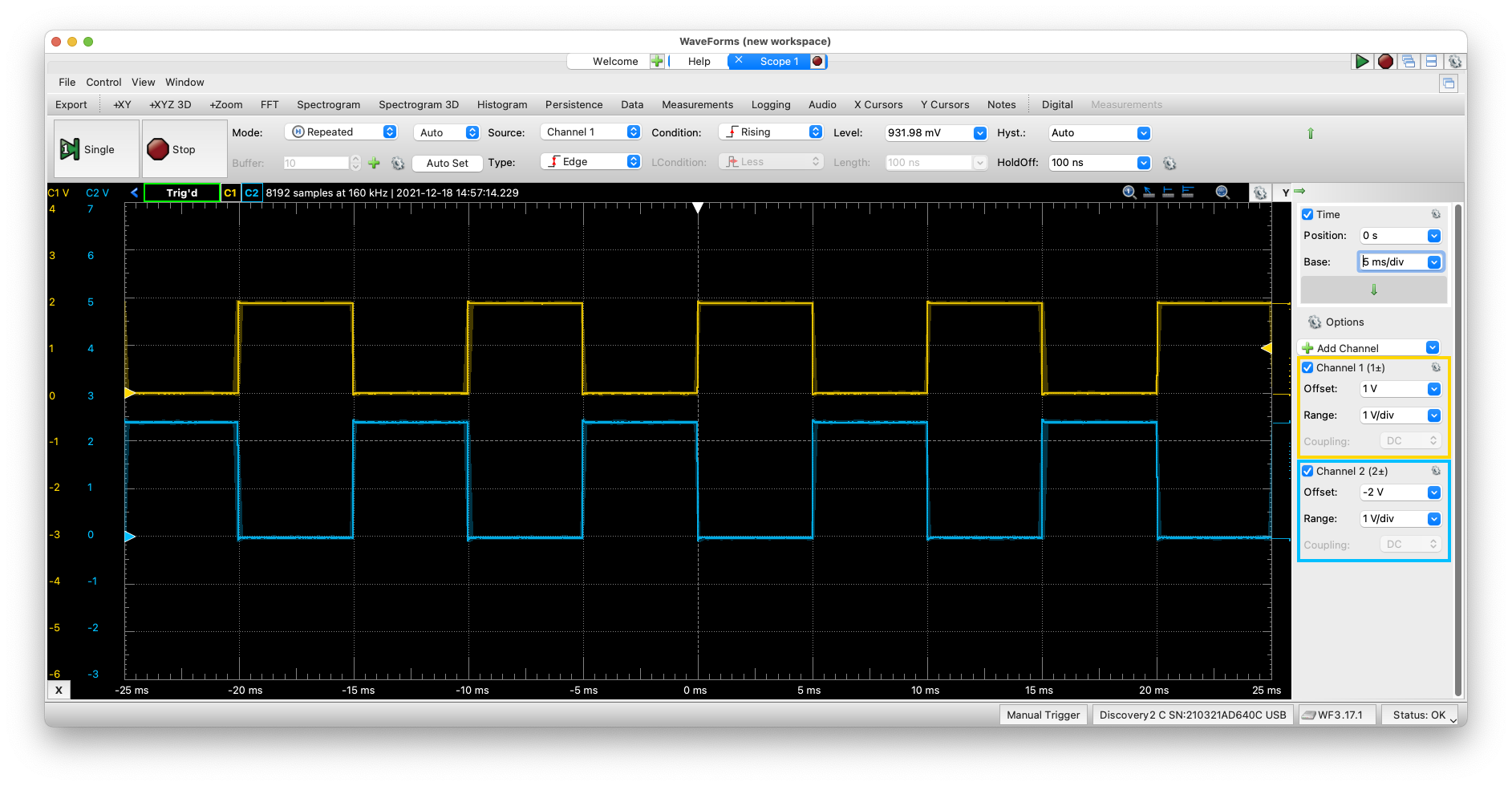1512x786 pixels.
Task: Open the Mode dropdown showing Repeated
Action: pyautogui.click(x=342, y=132)
